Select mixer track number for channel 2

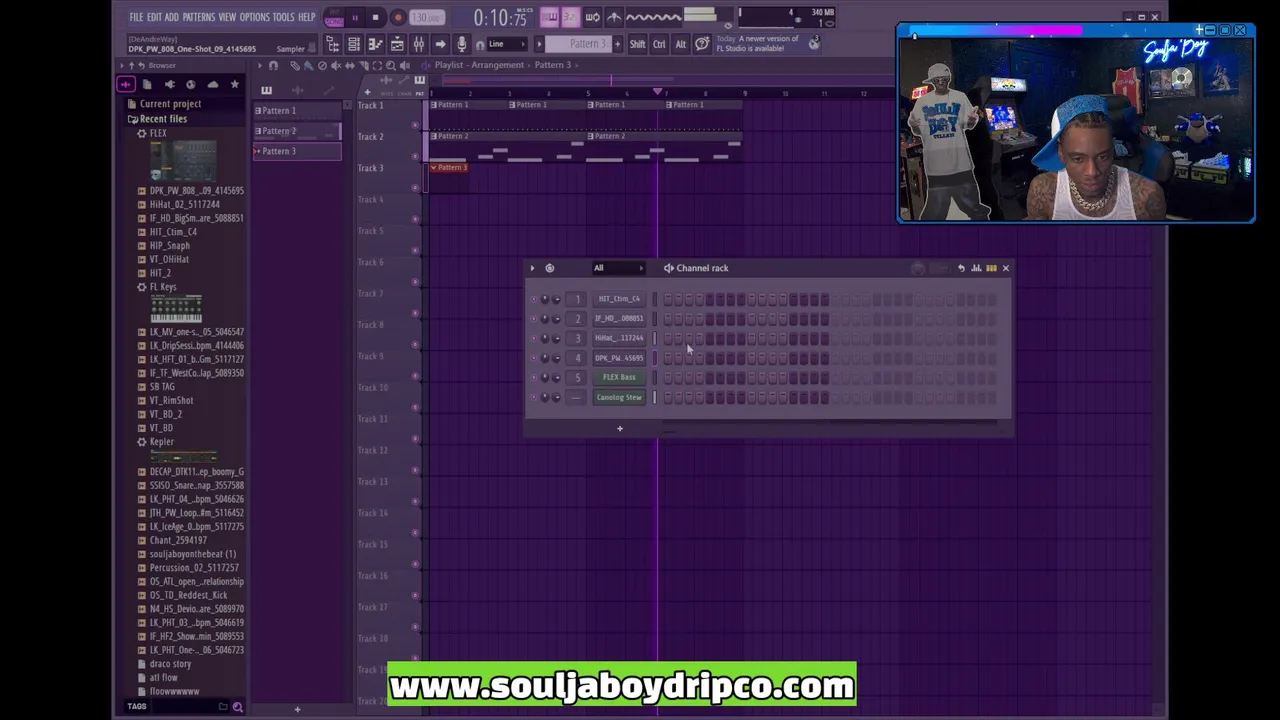coord(577,319)
